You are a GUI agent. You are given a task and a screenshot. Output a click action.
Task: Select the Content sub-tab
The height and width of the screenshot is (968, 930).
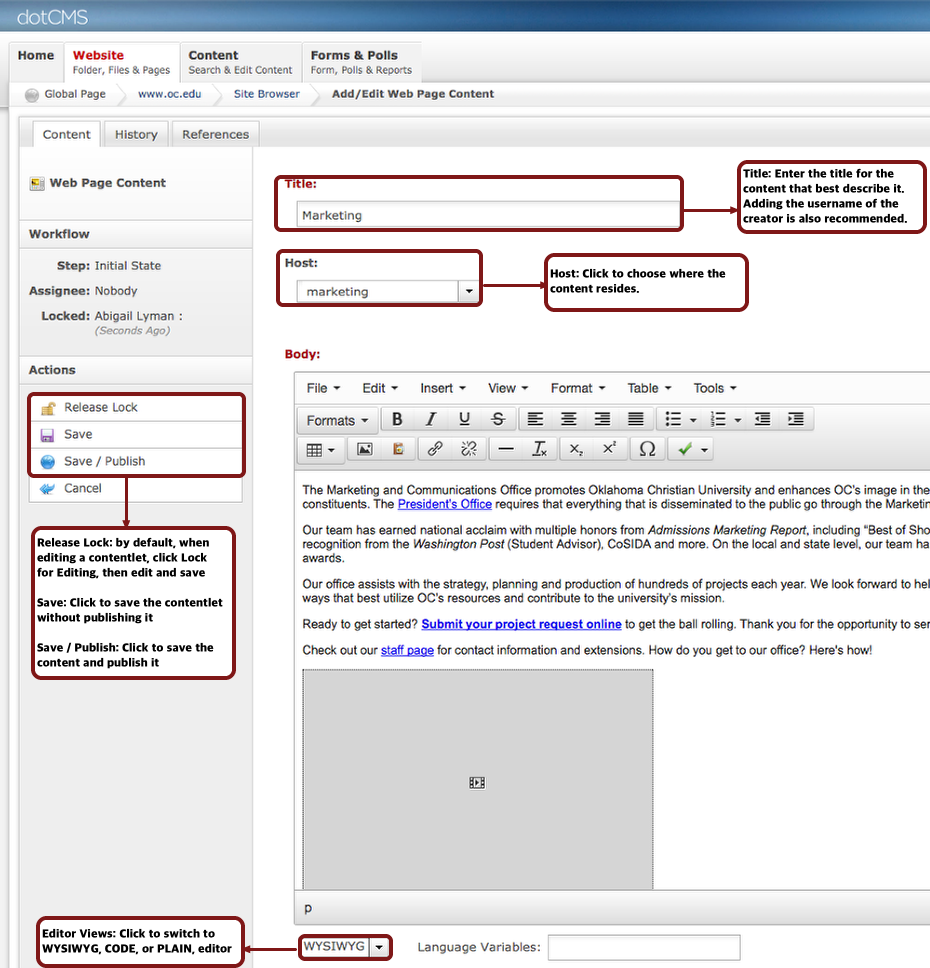[x=66, y=135]
